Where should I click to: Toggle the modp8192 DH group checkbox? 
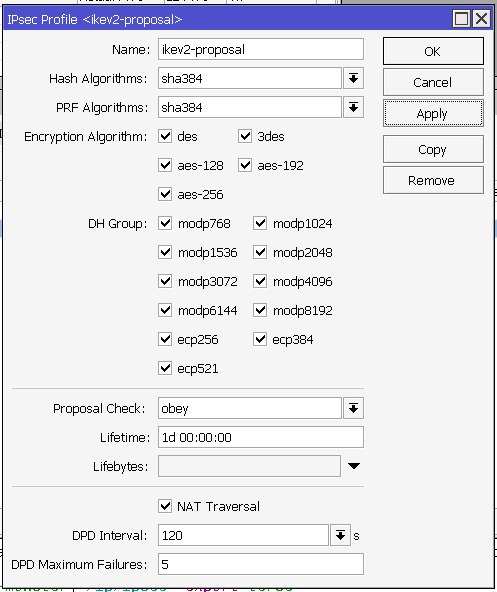[x=260, y=310]
